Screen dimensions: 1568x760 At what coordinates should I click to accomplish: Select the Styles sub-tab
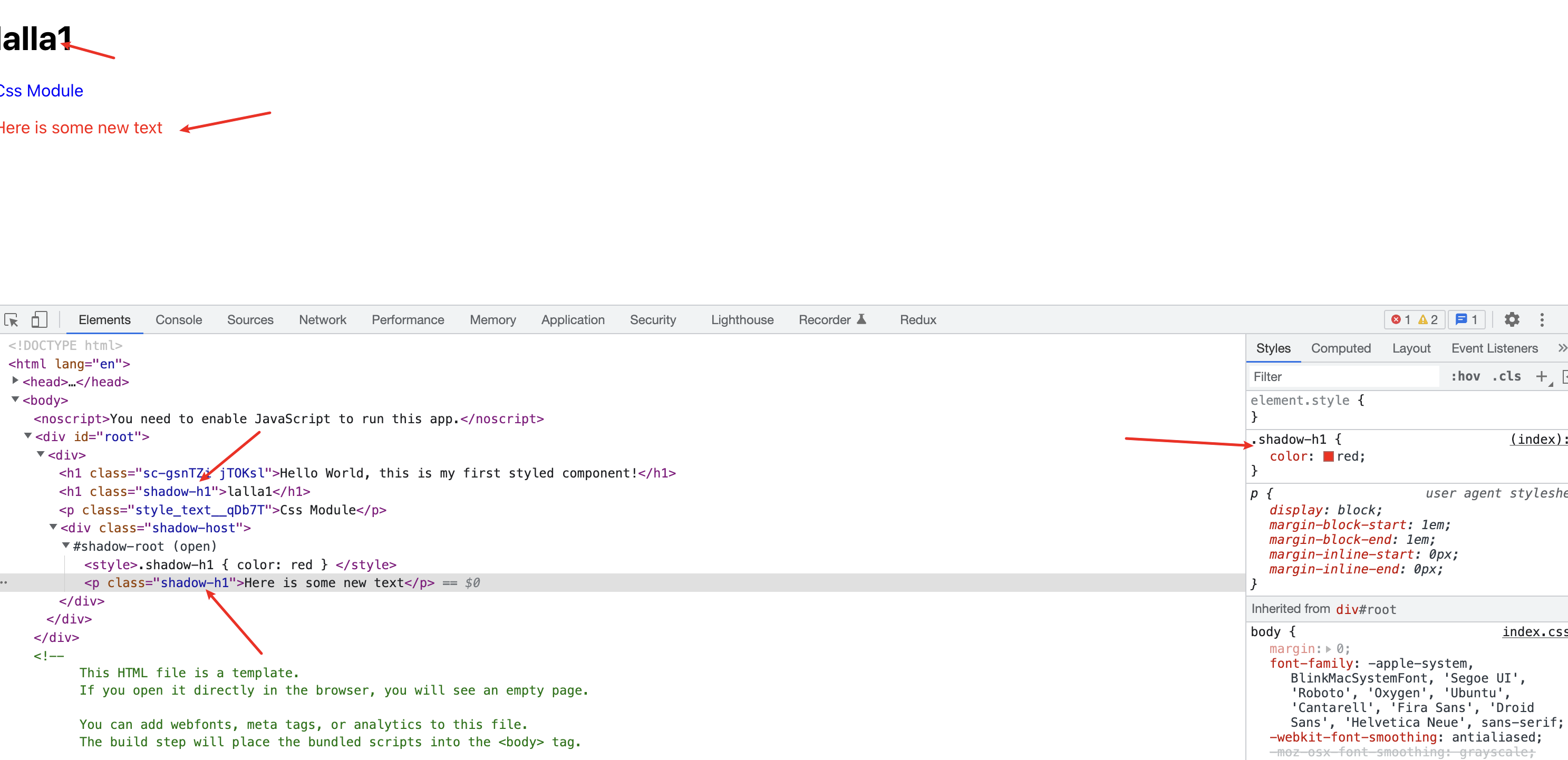point(1273,348)
